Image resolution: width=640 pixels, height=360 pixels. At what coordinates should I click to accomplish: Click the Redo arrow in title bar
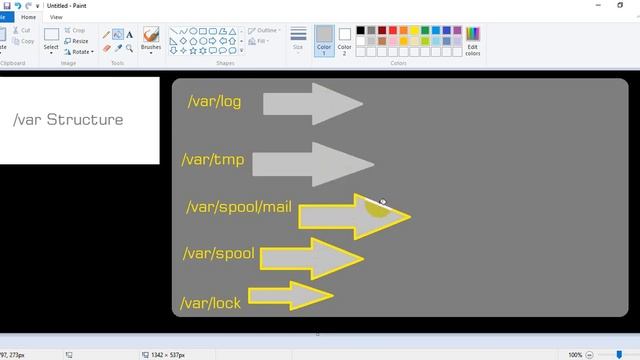(x=28, y=6)
